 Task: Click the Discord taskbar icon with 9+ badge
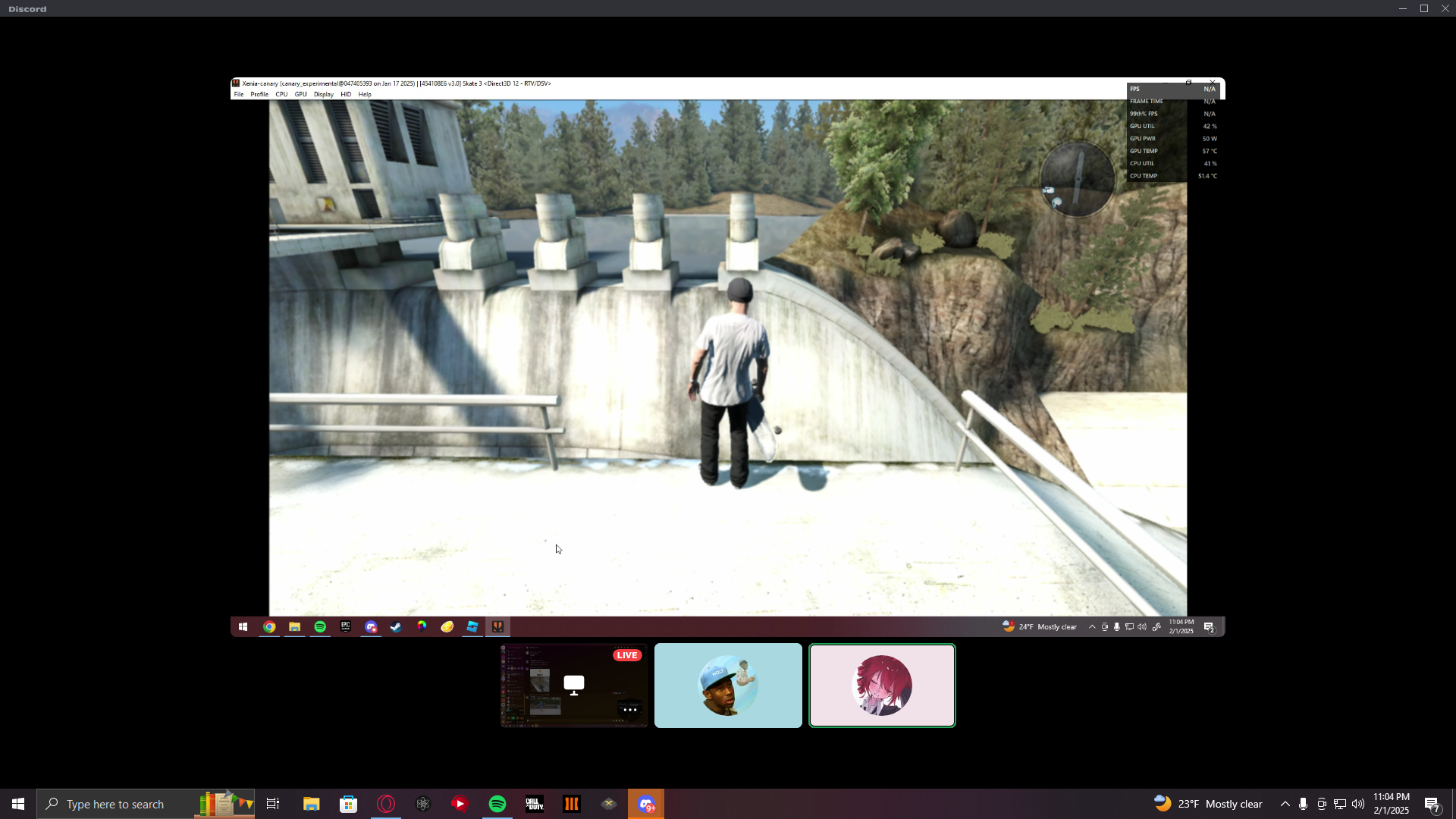click(x=646, y=804)
